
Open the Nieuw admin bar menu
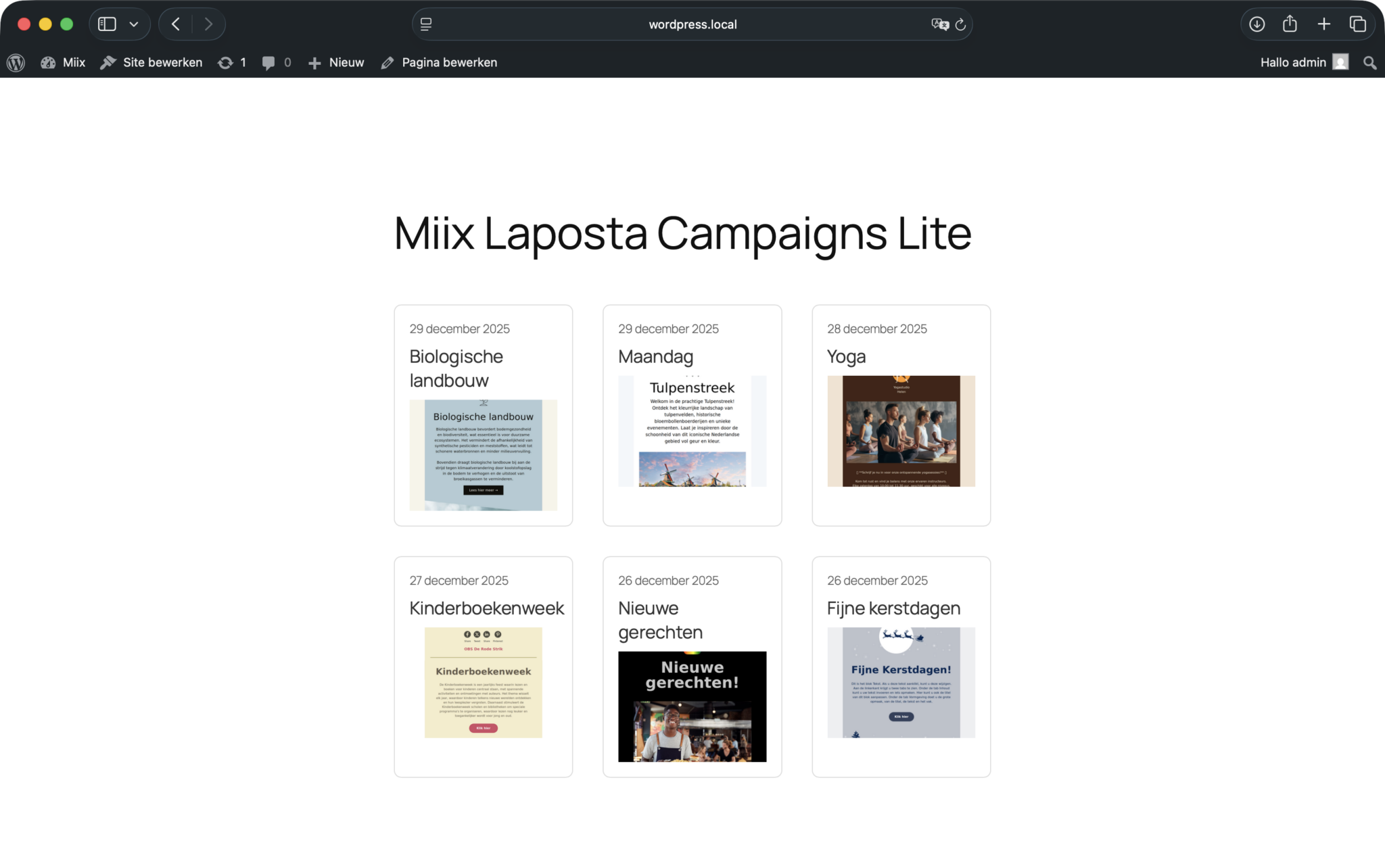(336, 62)
